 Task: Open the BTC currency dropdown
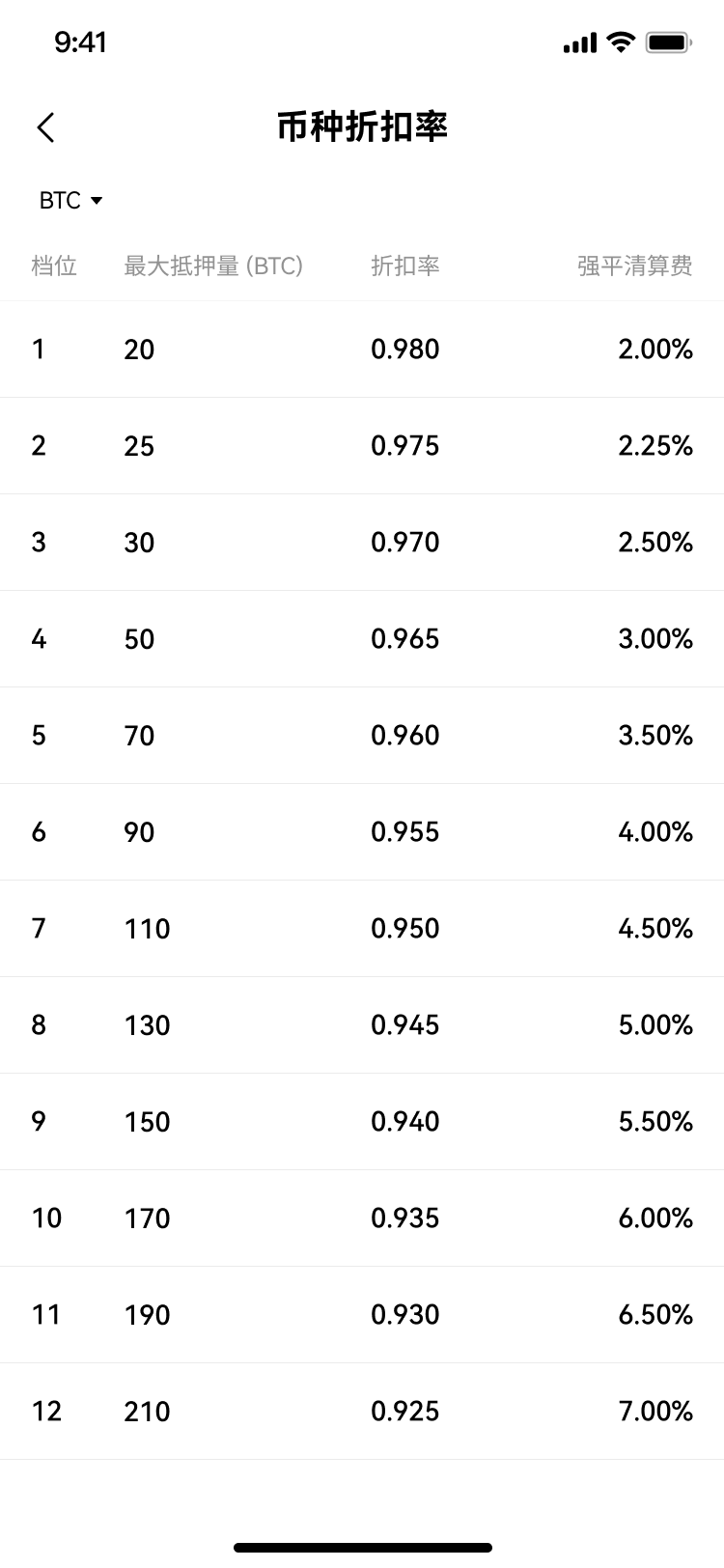point(70,201)
